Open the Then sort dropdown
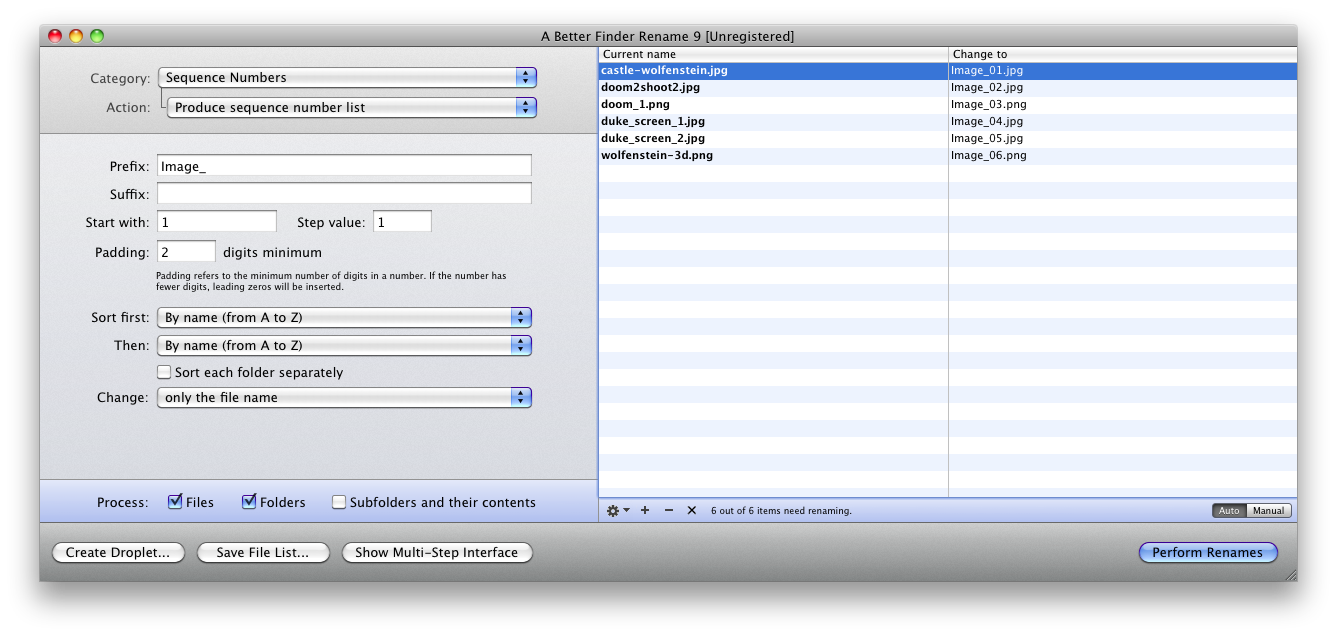Viewport: 1337px width, 636px height. [344, 345]
